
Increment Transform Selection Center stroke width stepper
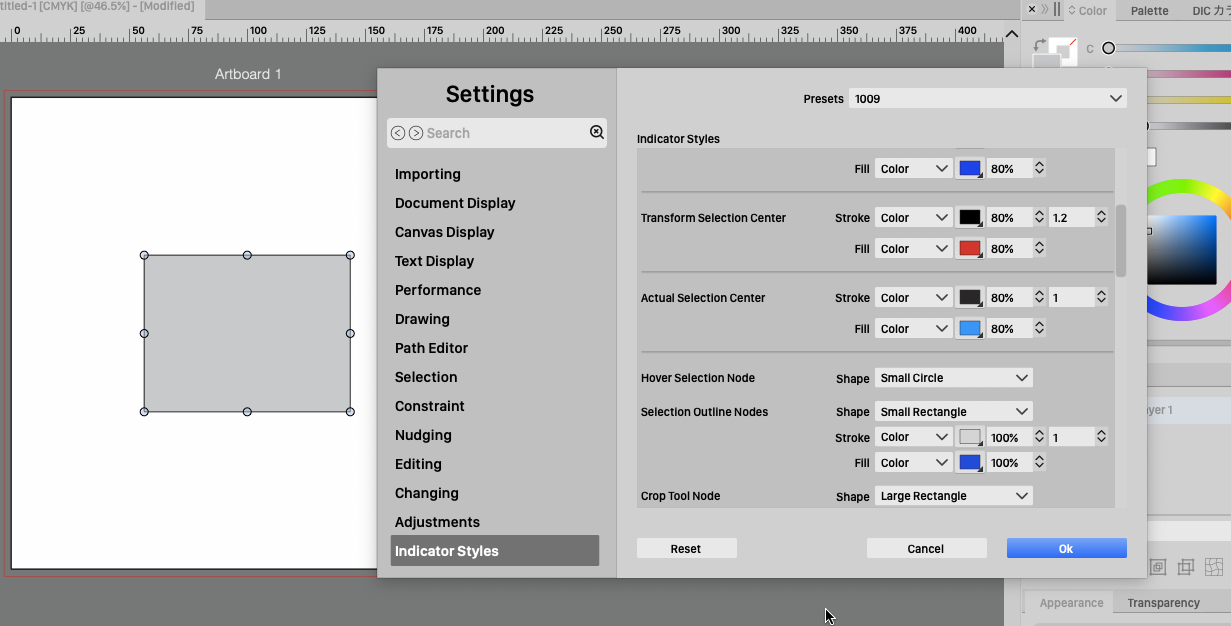point(1101,214)
